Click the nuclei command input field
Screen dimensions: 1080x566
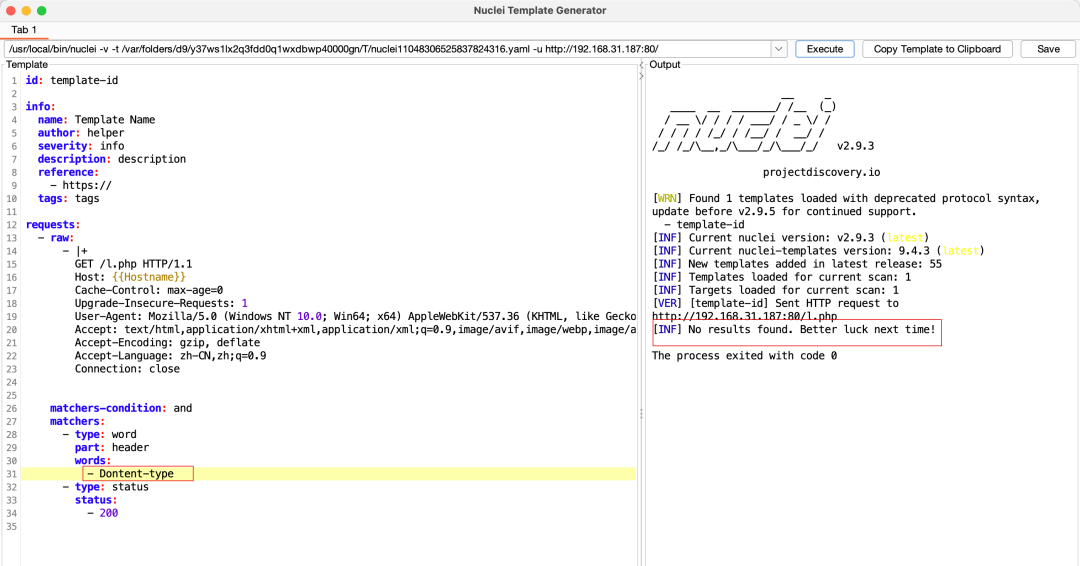388,49
